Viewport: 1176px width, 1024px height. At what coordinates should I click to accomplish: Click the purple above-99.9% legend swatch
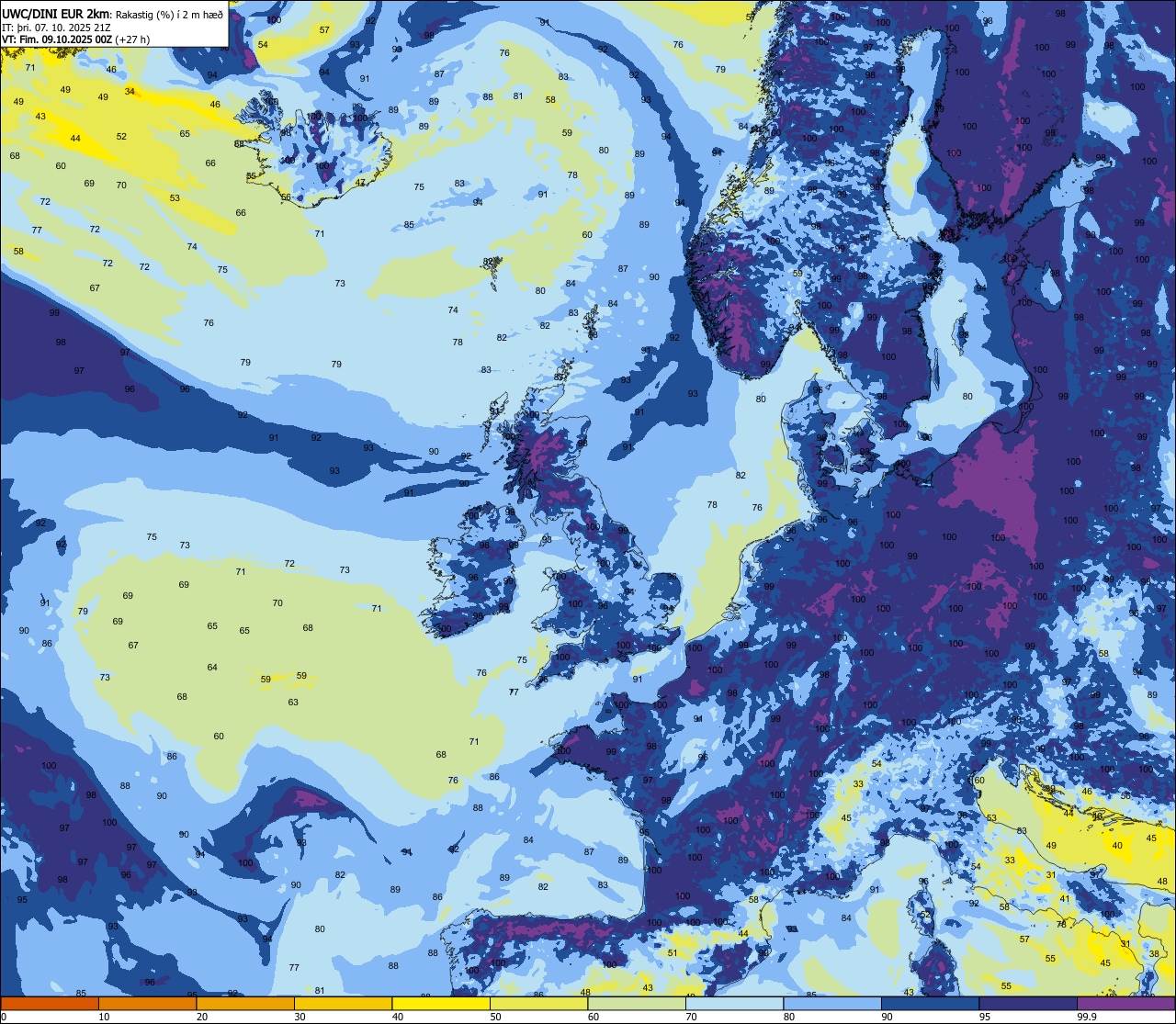point(1125,1003)
